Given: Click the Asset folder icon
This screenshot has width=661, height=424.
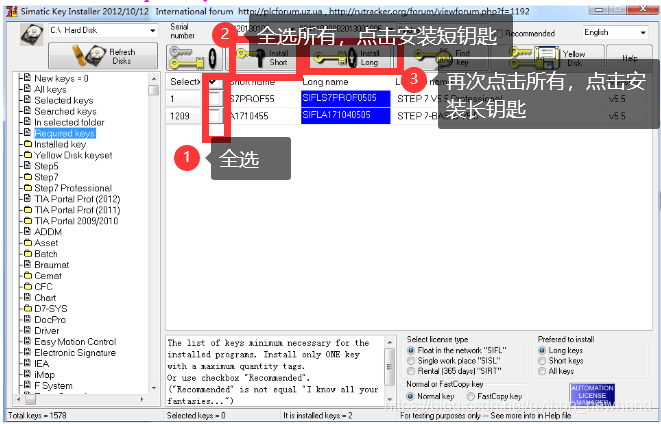Looking at the screenshot, I should 28,242.
